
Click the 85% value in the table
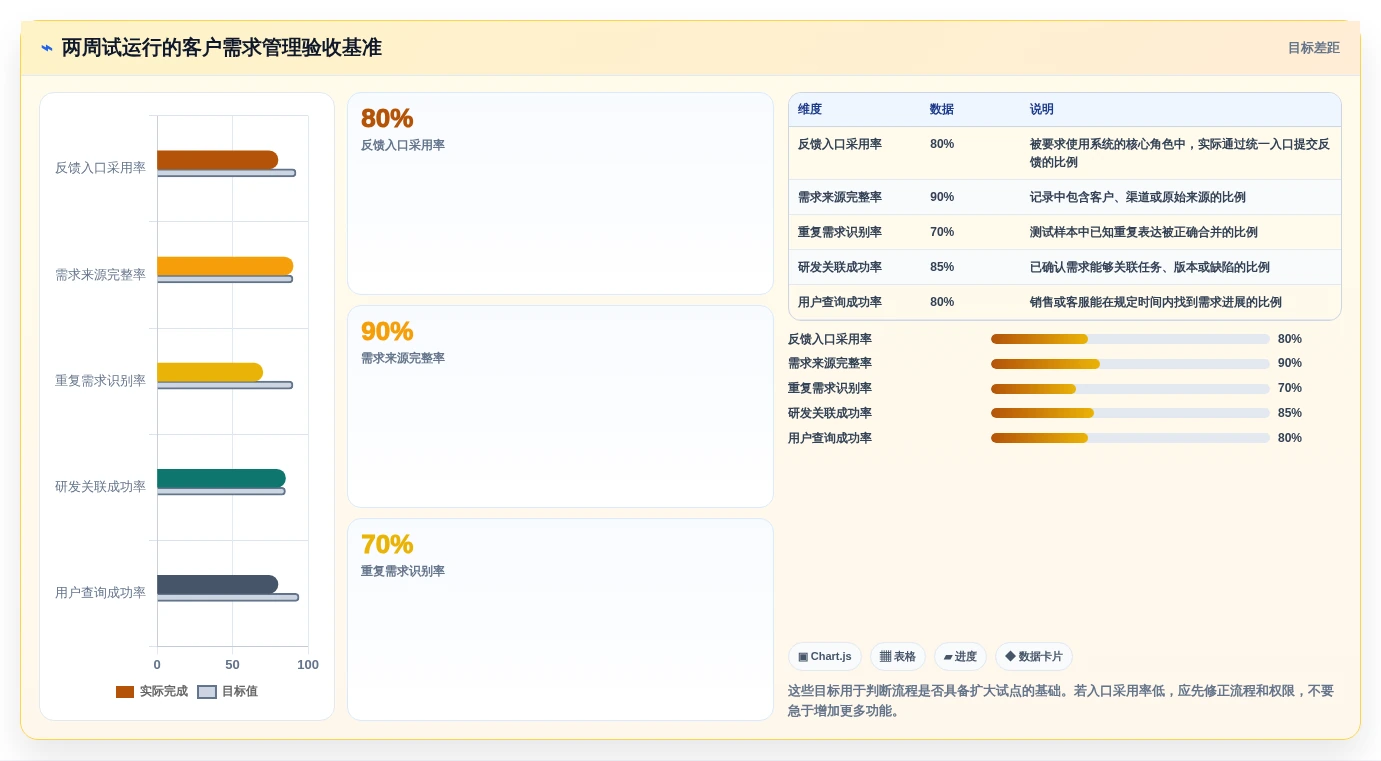point(942,267)
